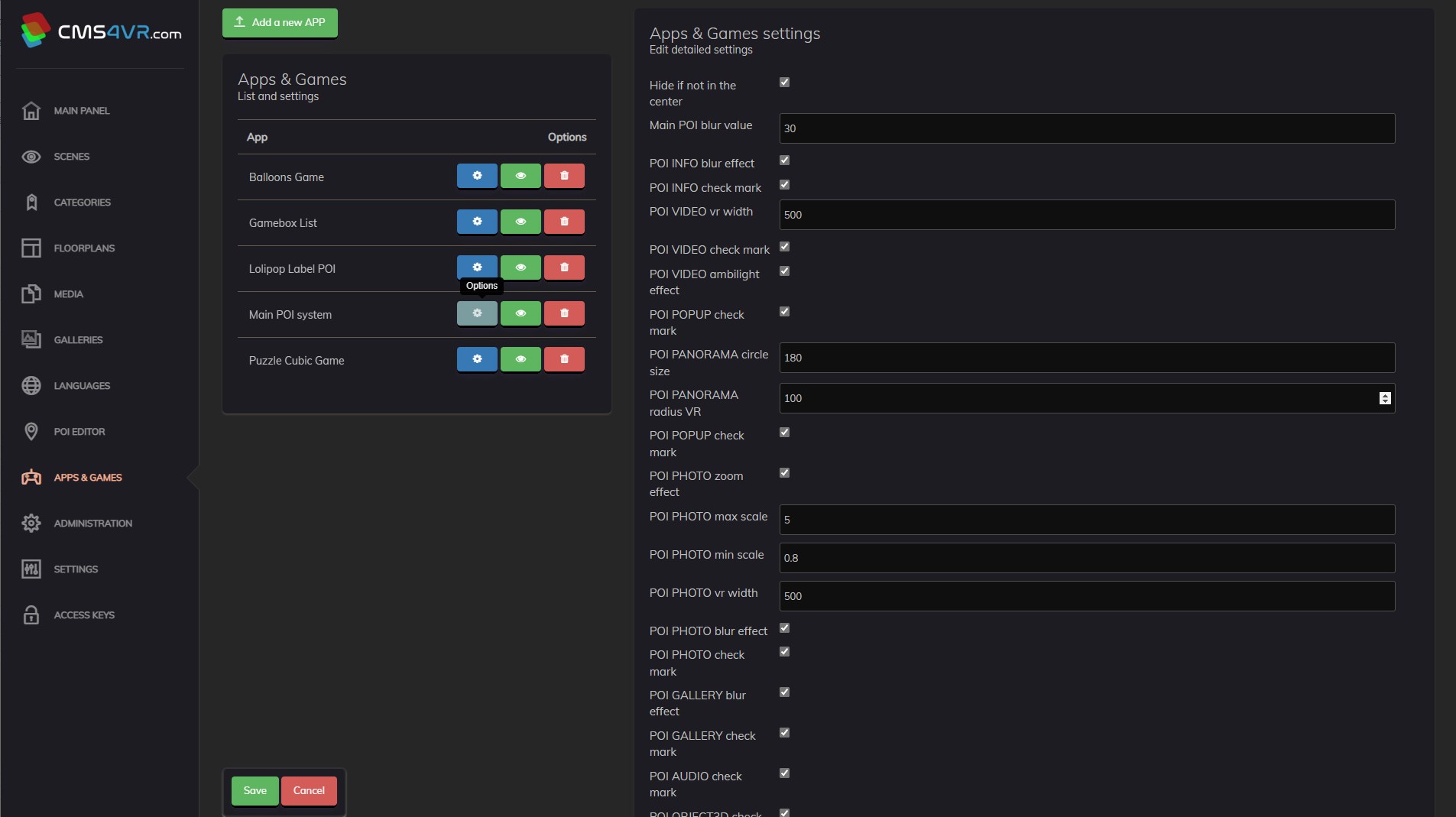Image resolution: width=1456 pixels, height=817 pixels.
Task: Toggle visibility of Puzzle Cubic Game
Action: tap(520, 359)
